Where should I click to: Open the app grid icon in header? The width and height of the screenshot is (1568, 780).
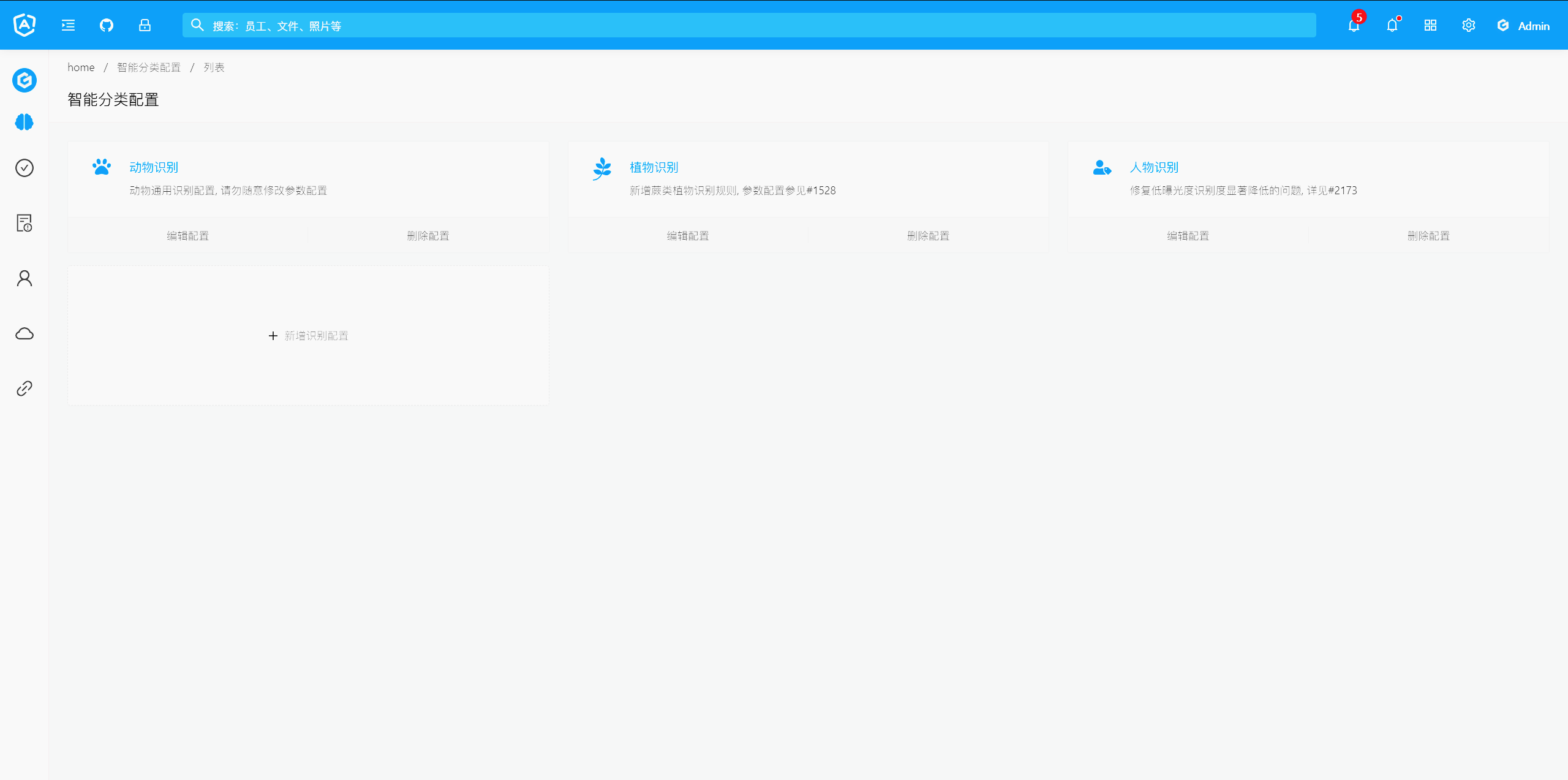(1430, 25)
